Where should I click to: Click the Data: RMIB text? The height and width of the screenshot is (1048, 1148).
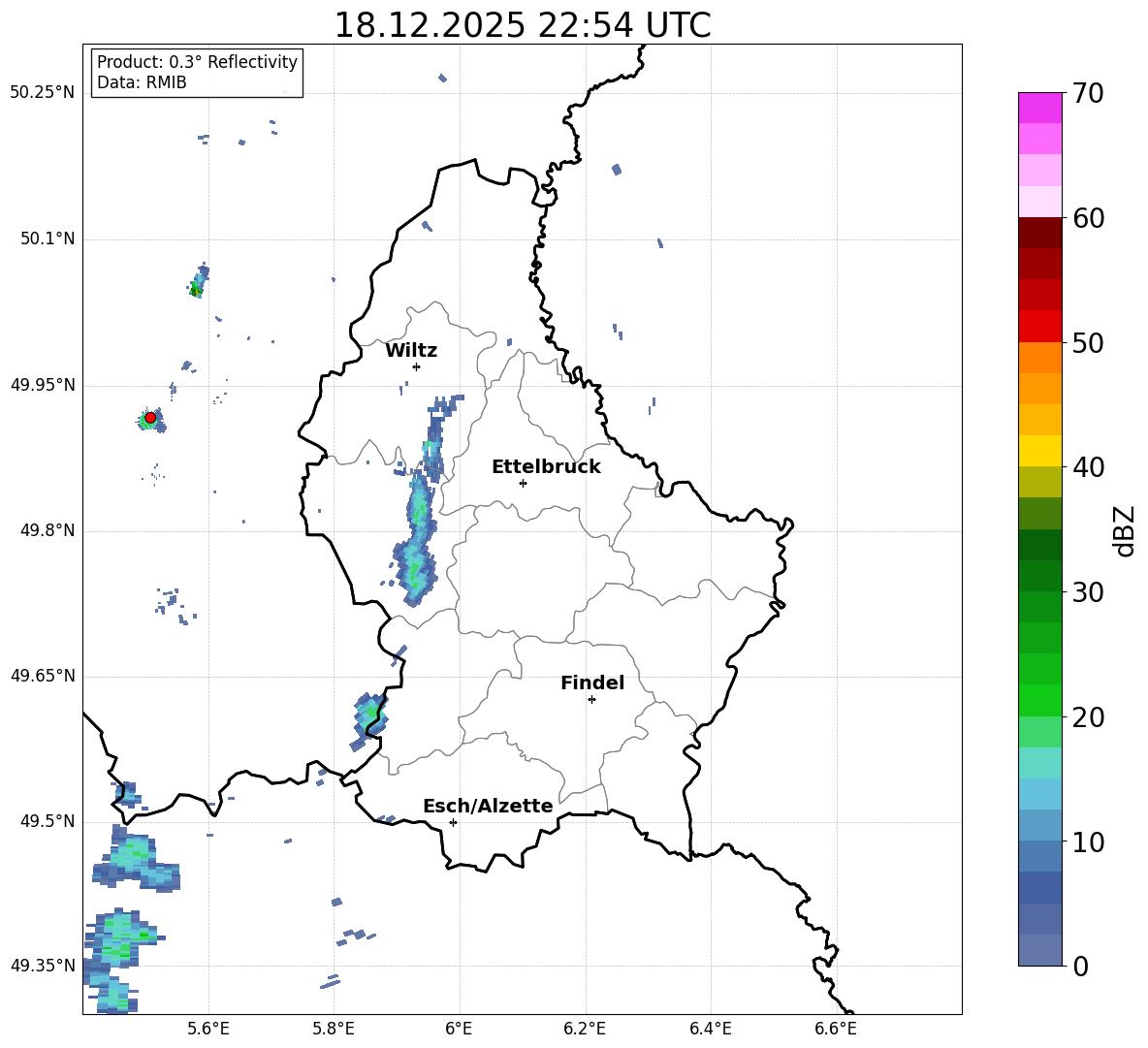point(142,82)
